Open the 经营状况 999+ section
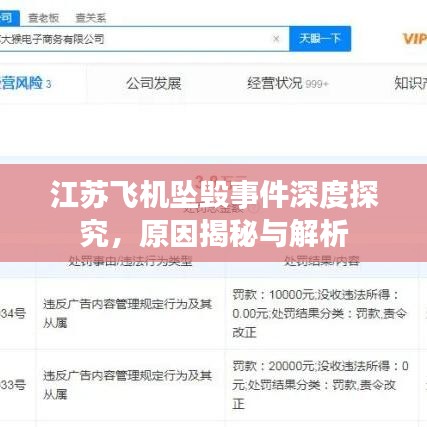The height and width of the screenshot is (427, 427). click(x=288, y=83)
